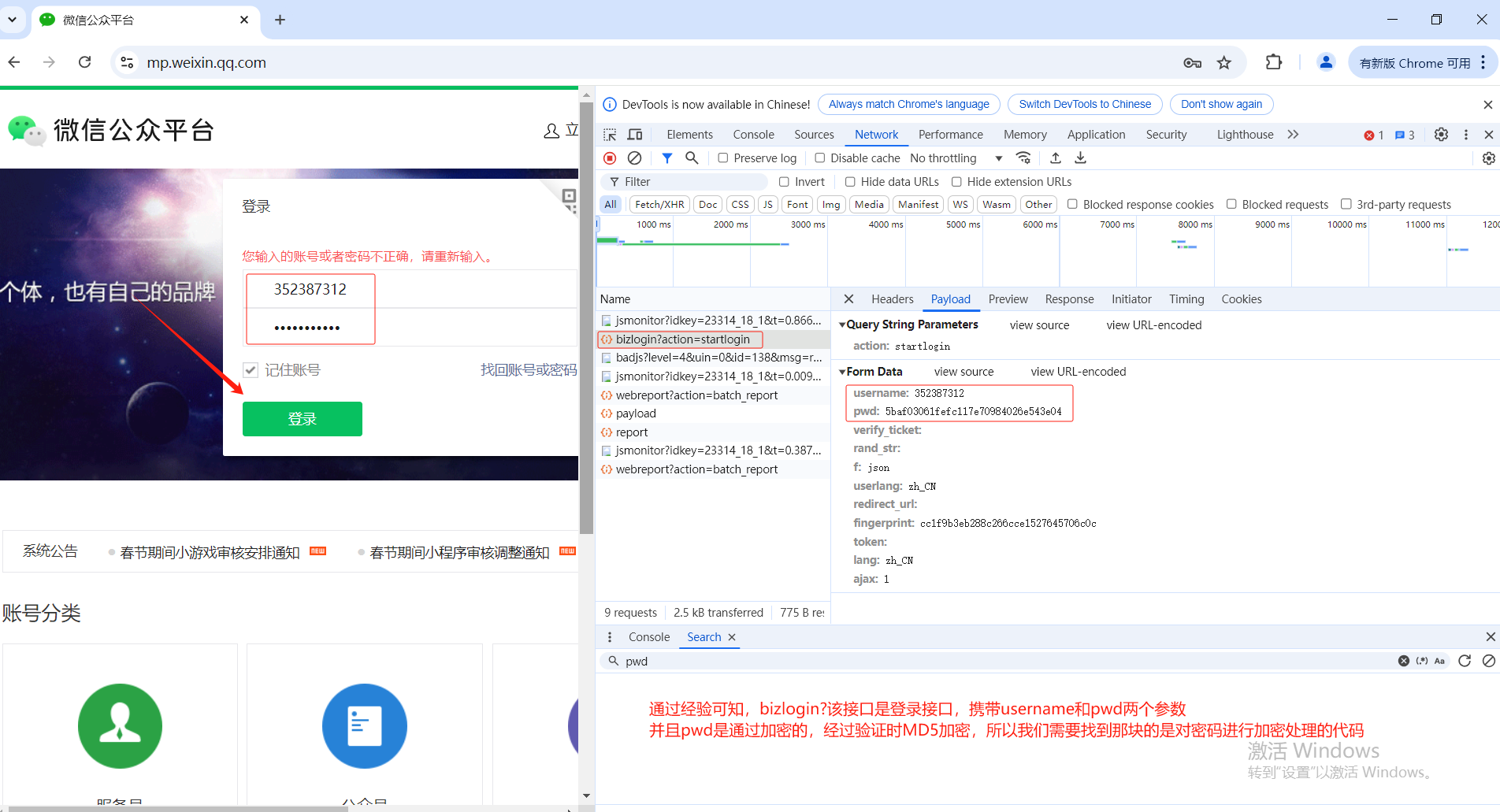Image resolution: width=1500 pixels, height=812 pixels.
Task: Check the Blocked requests checkbox
Action: (1231, 205)
